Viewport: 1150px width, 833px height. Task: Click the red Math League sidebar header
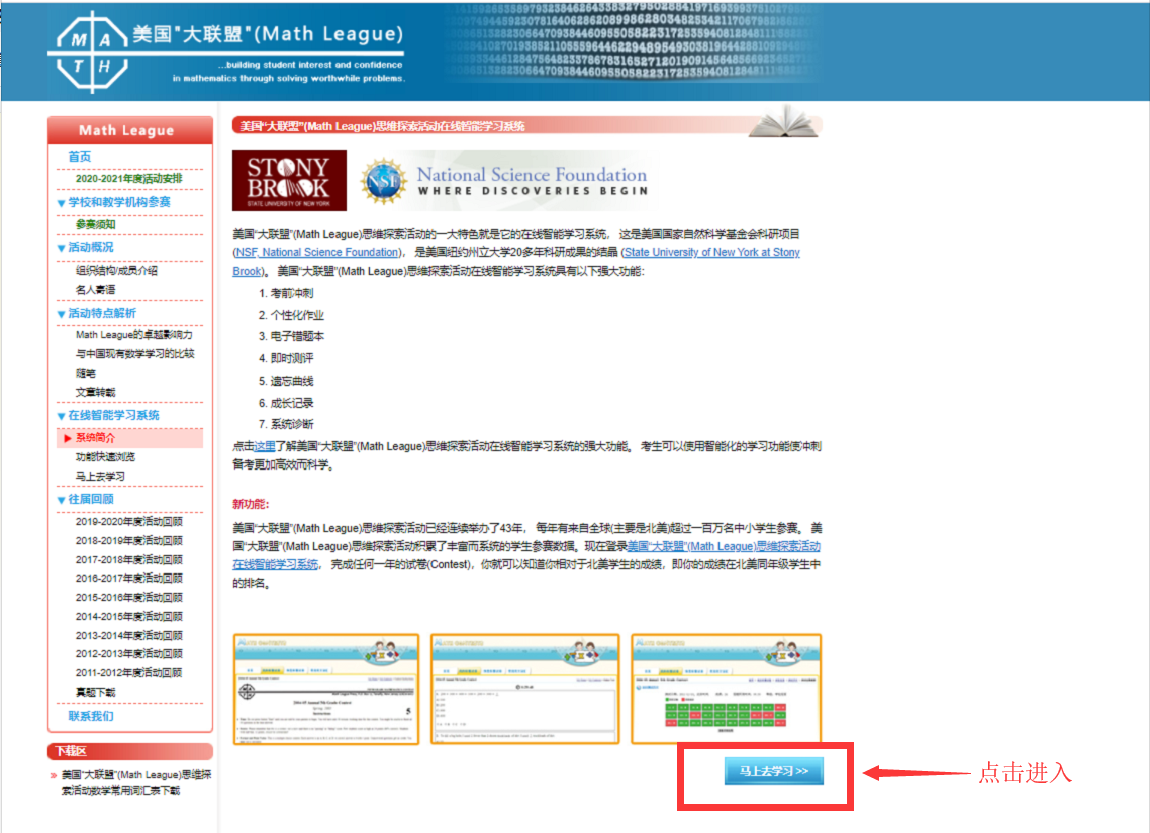(x=130, y=130)
